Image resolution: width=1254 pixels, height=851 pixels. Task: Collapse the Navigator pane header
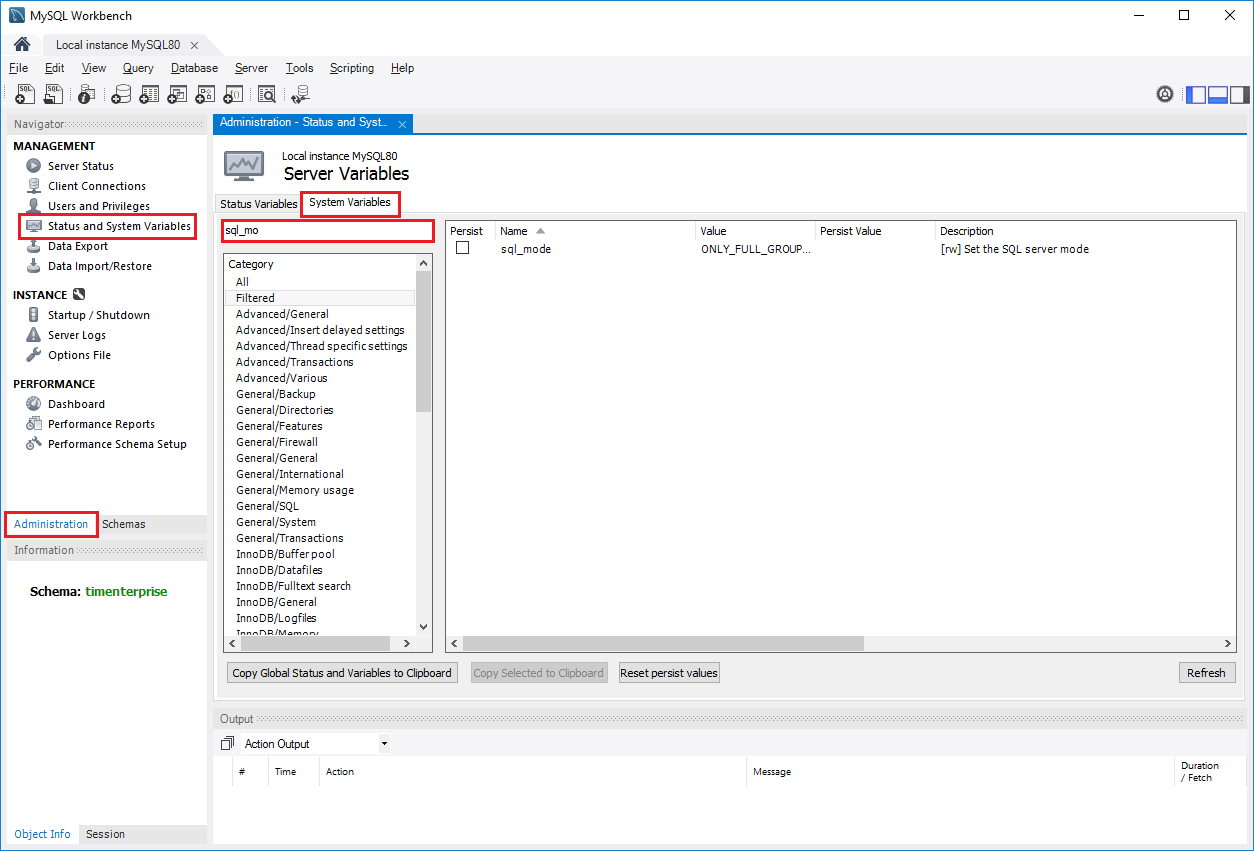coord(40,123)
